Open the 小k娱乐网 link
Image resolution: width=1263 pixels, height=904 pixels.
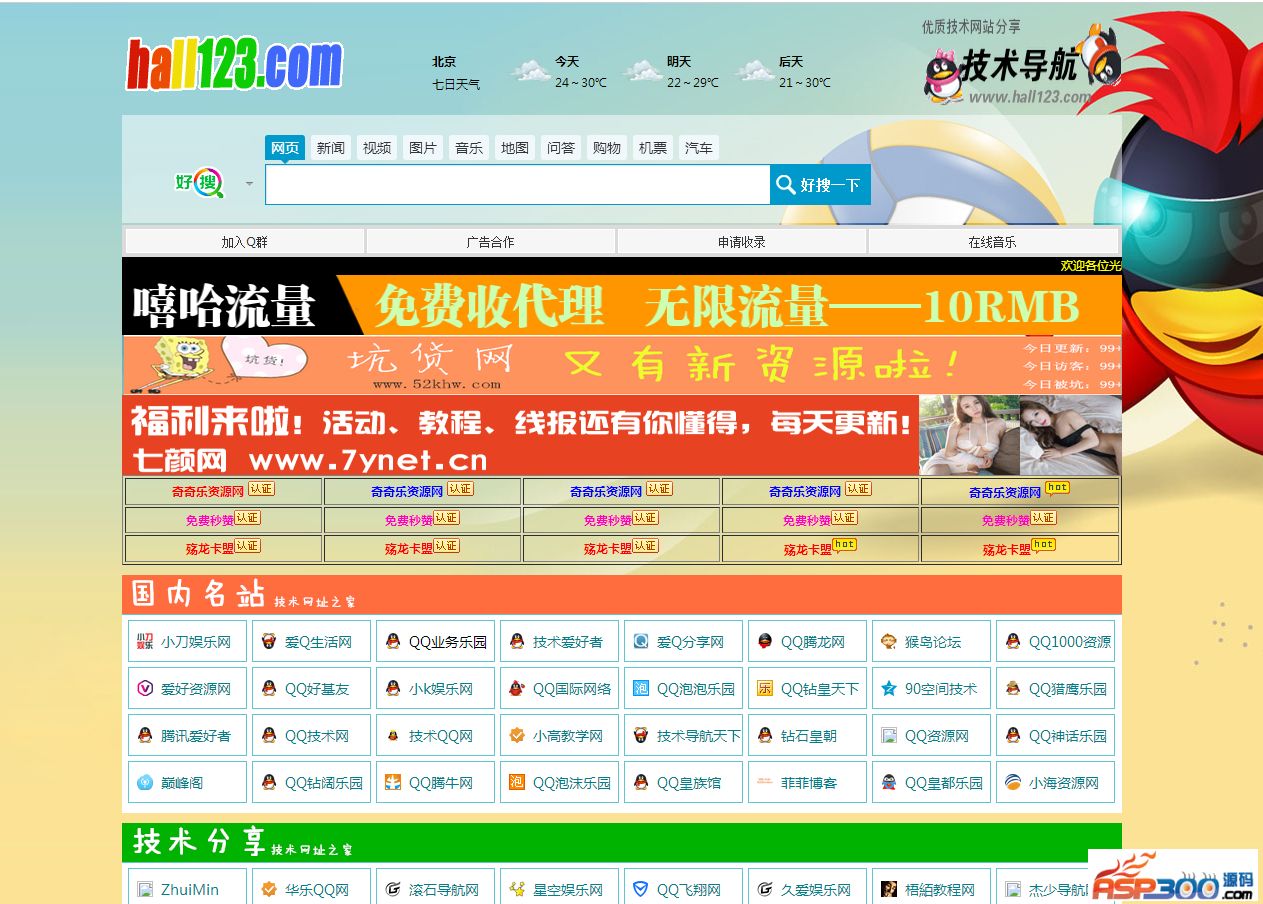click(441, 689)
